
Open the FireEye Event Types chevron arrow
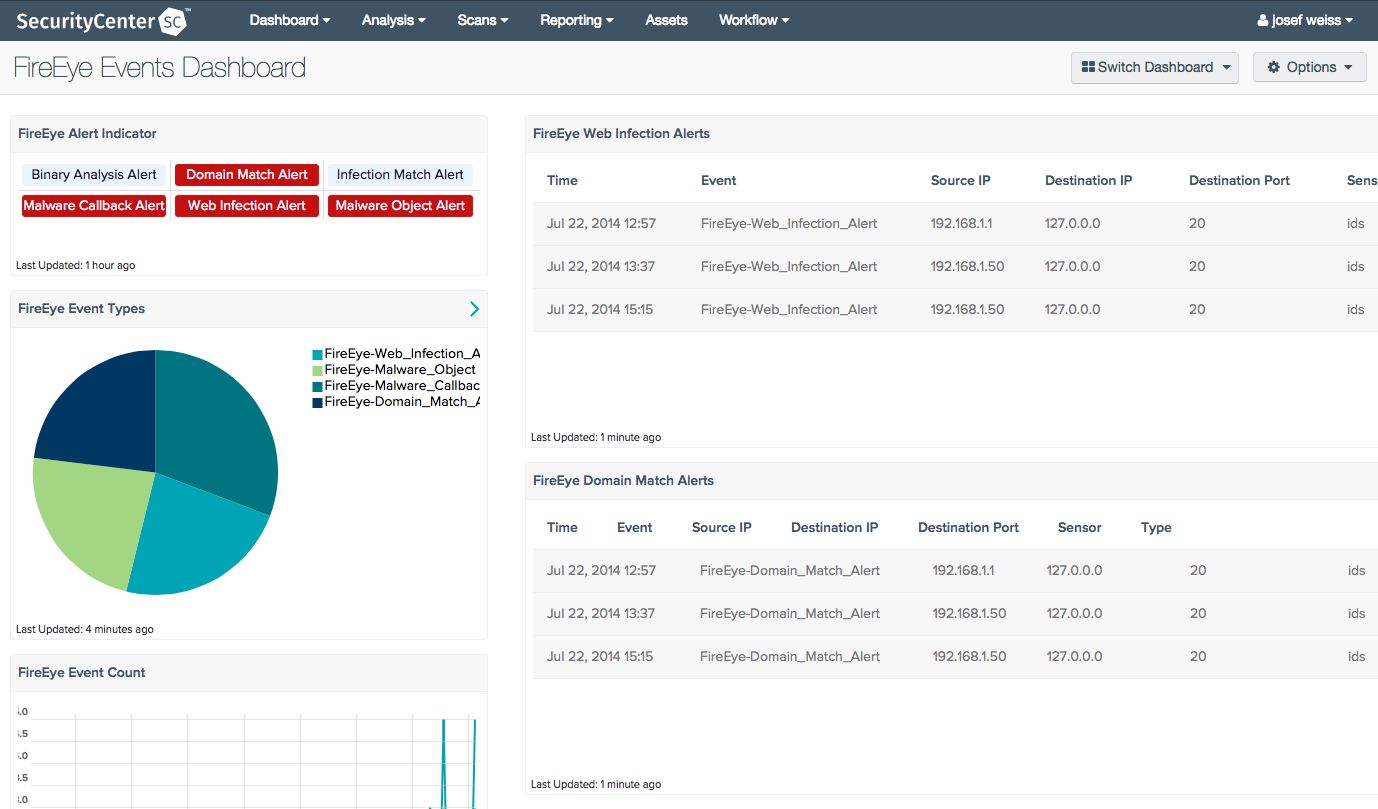click(474, 309)
